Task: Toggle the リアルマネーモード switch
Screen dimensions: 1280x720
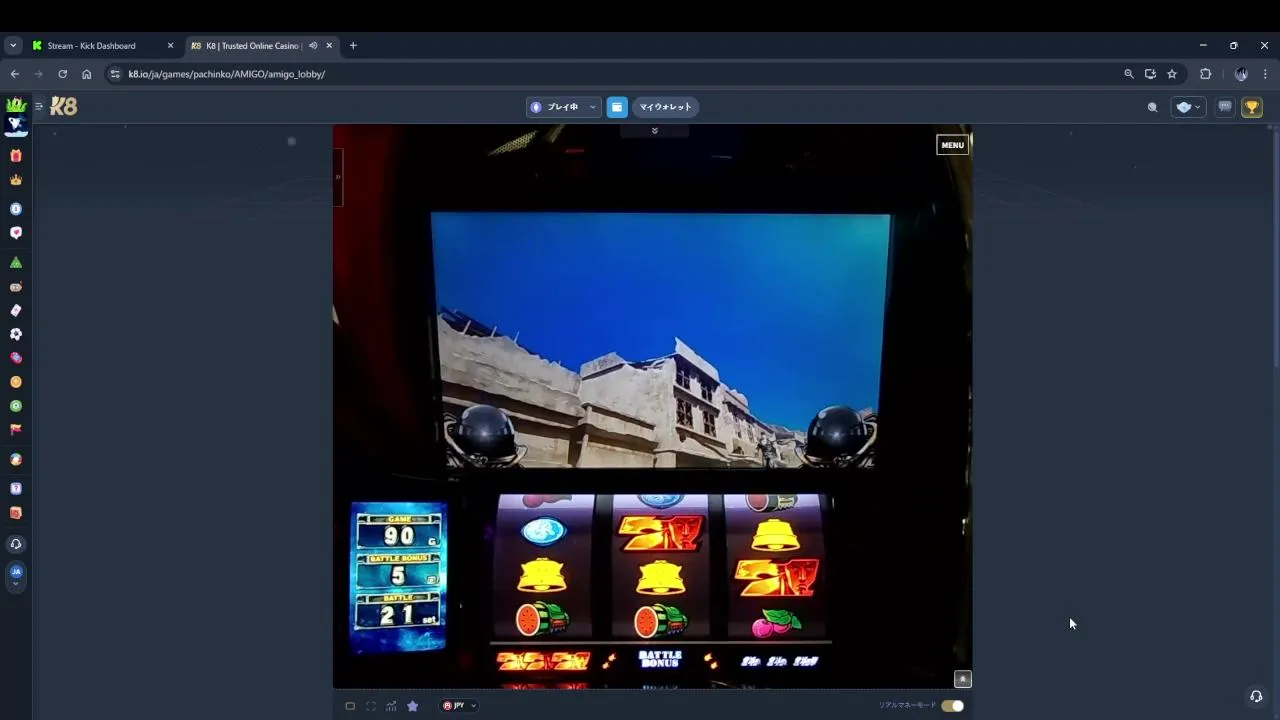Action: (952, 706)
